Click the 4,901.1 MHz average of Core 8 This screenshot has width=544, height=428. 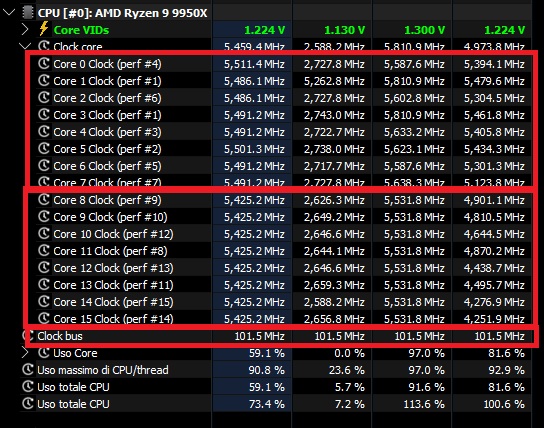pyautogui.click(x=494, y=200)
